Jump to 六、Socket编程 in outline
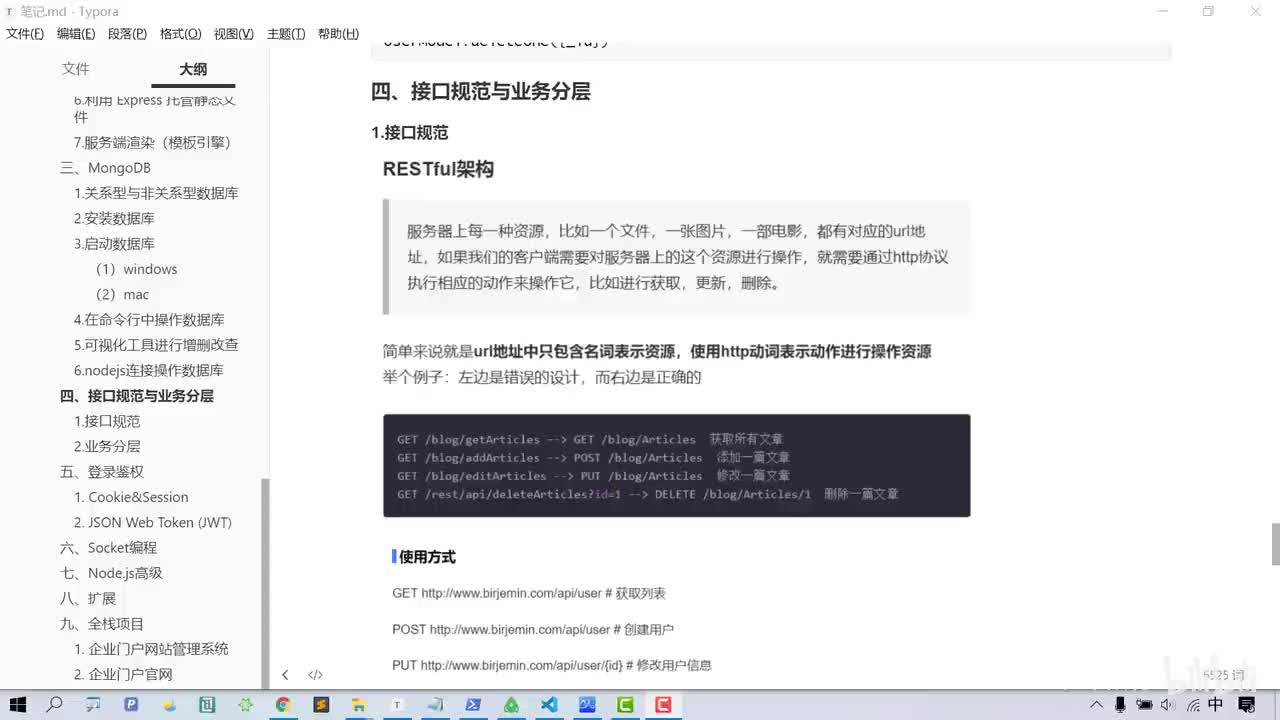1280x720 pixels. (108, 547)
